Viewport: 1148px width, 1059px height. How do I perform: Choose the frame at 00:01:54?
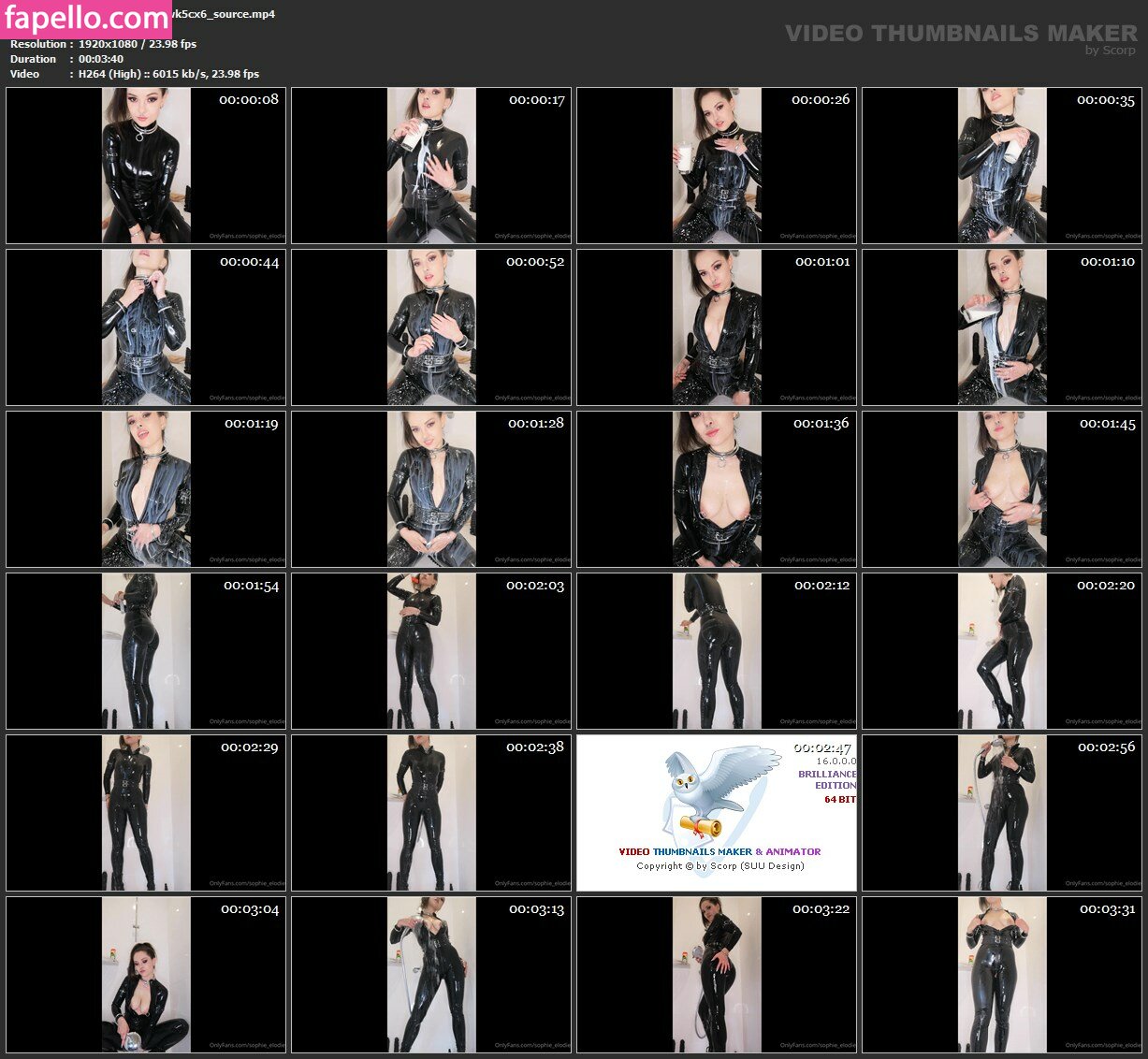[x=146, y=651]
